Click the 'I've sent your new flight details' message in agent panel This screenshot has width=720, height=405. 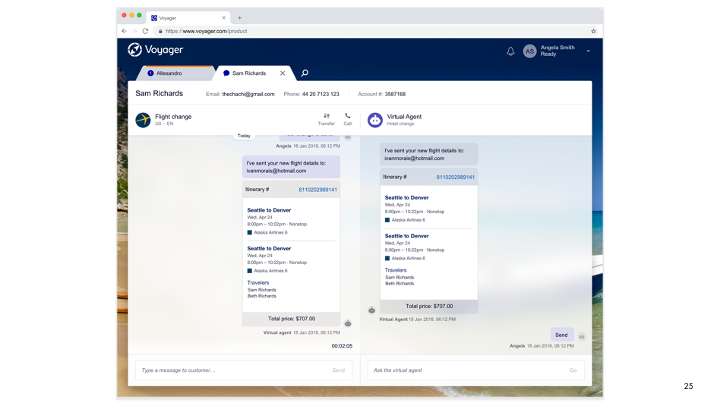429,154
